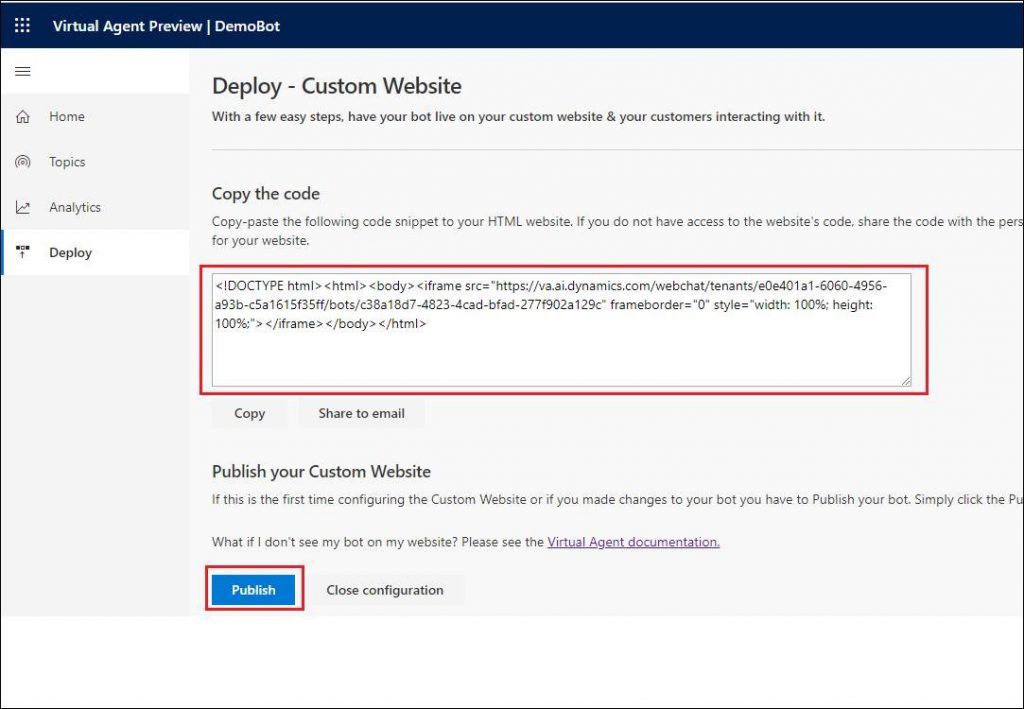Click the Share to email button
The height and width of the screenshot is (709, 1024).
click(x=361, y=413)
